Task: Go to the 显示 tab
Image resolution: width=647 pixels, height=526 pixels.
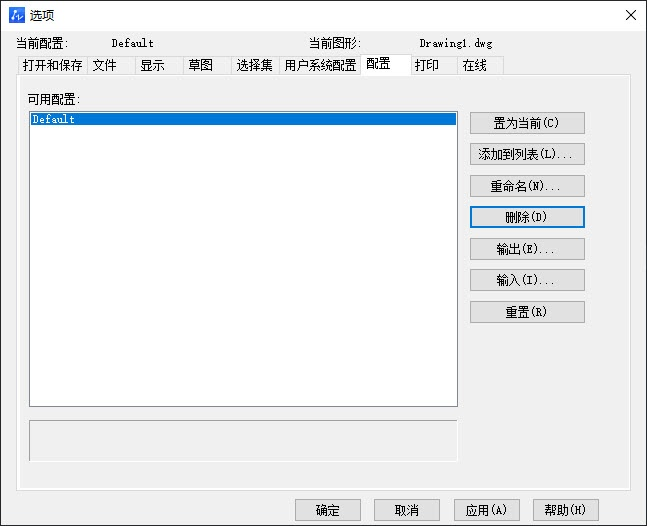Action: (159, 65)
